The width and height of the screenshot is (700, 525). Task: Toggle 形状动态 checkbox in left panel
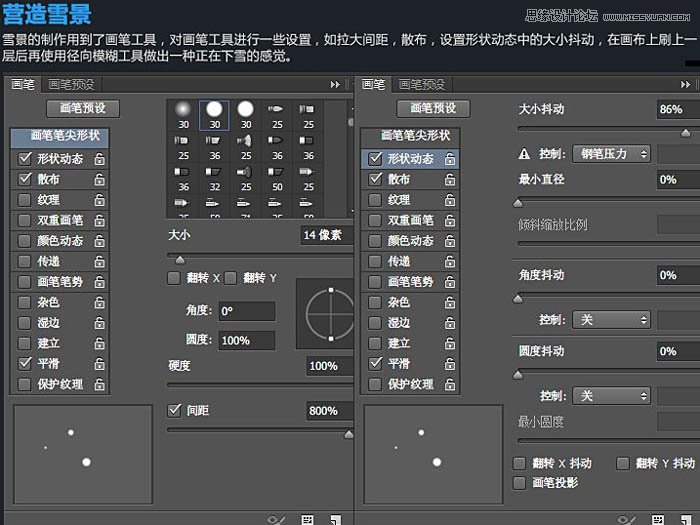(x=25, y=158)
